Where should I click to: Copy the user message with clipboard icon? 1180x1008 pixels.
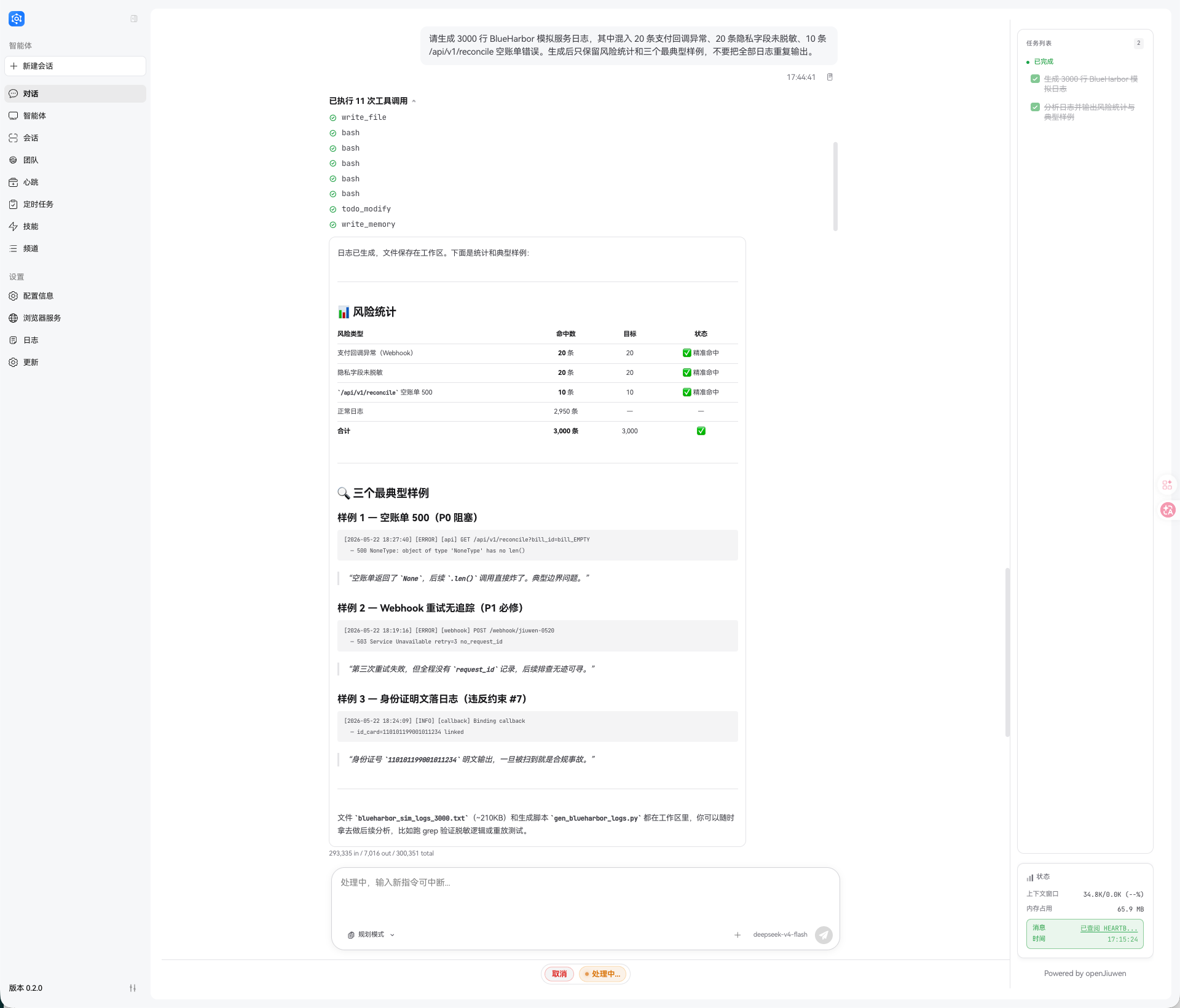click(830, 77)
